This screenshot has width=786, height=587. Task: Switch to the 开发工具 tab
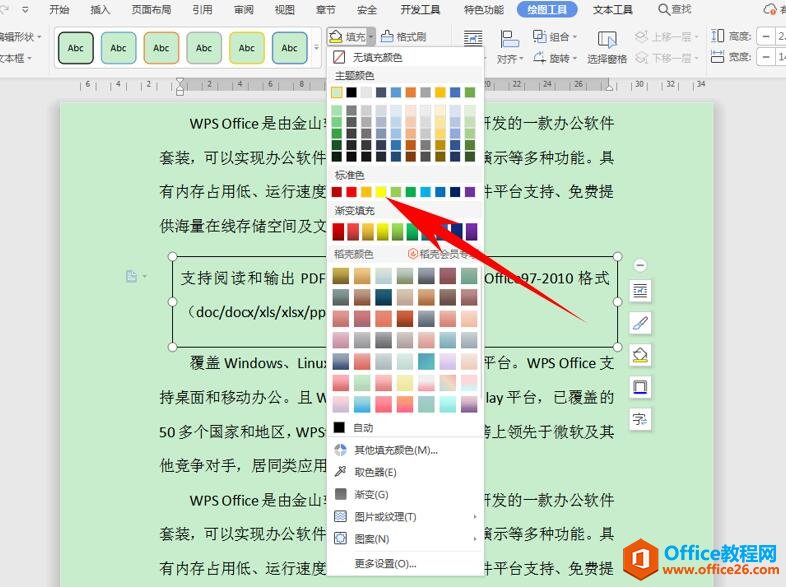[420, 10]
